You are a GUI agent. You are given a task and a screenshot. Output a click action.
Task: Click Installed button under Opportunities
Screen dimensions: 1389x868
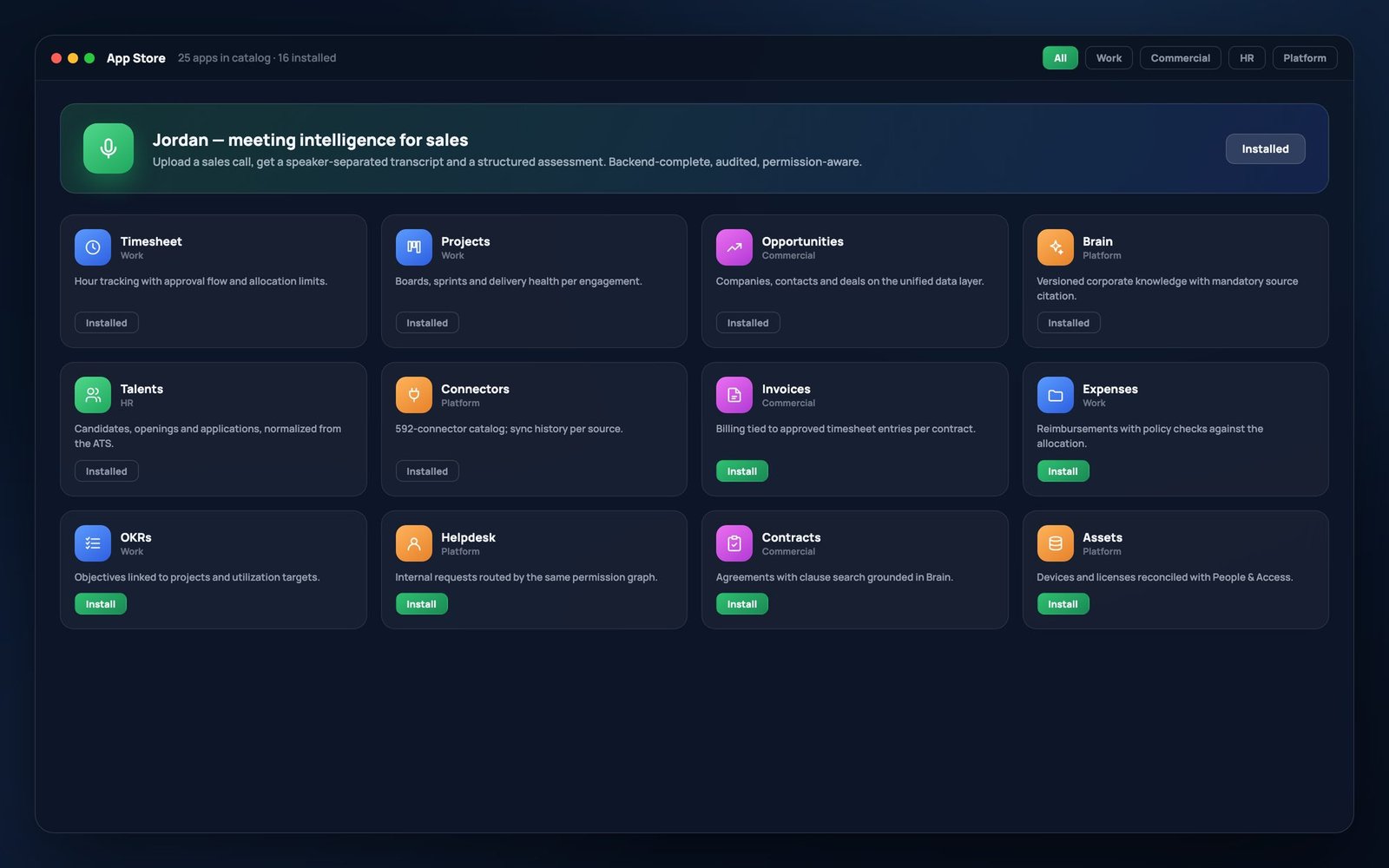[x=747, y=323]
